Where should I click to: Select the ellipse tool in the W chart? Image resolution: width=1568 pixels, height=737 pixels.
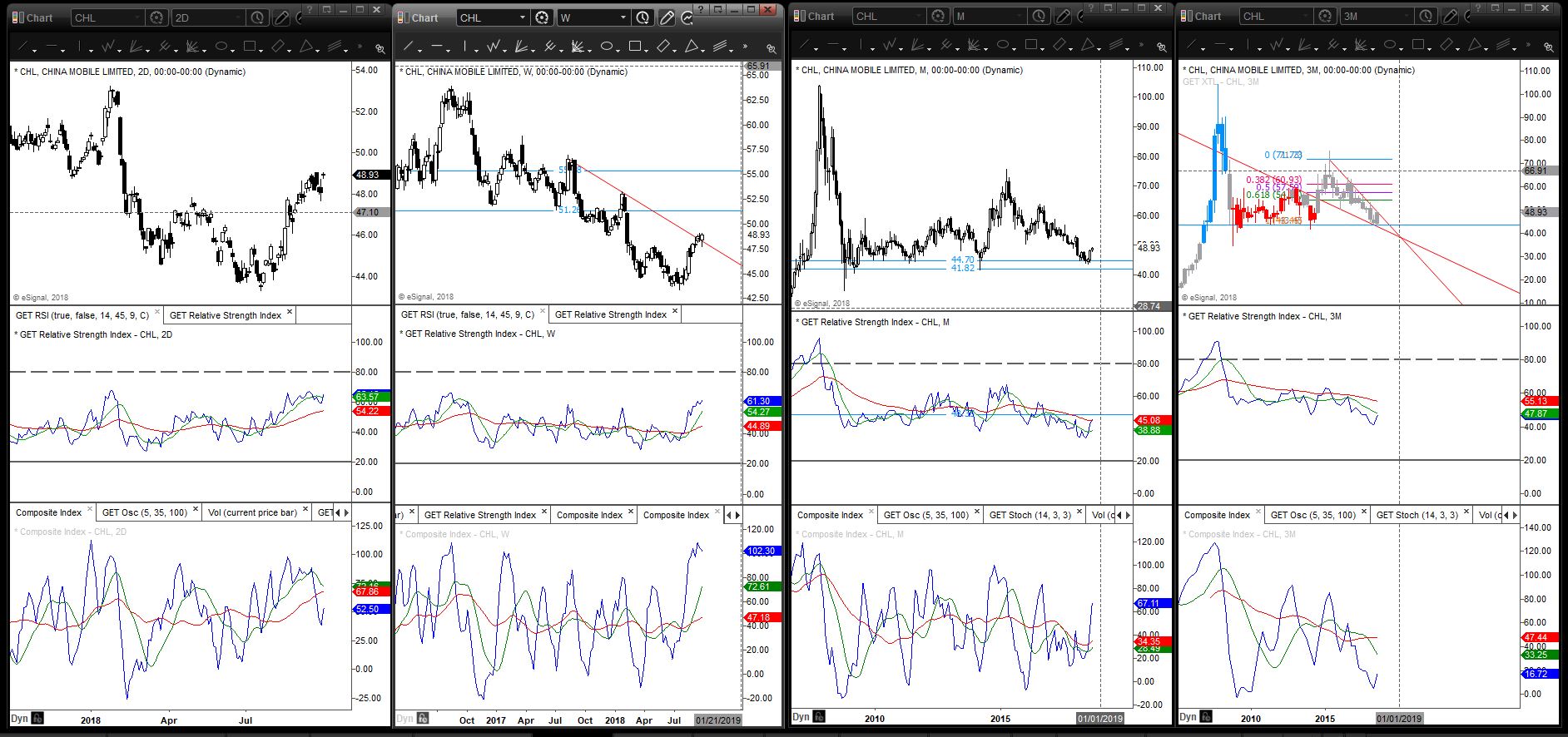608,47
